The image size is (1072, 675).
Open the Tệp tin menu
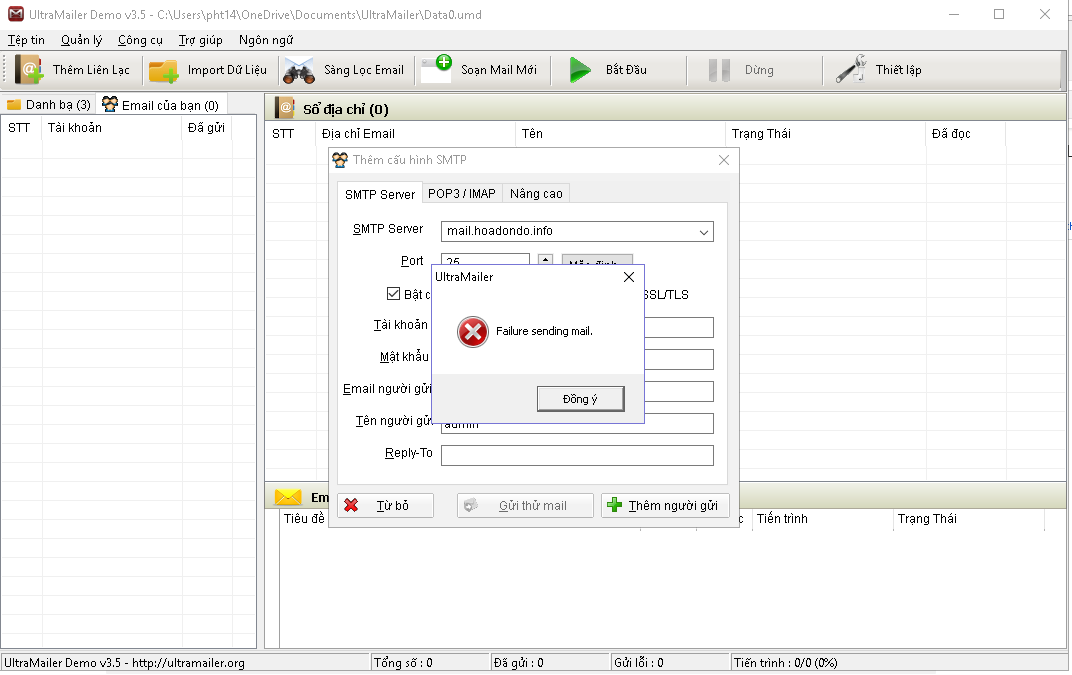click(27, 40)
